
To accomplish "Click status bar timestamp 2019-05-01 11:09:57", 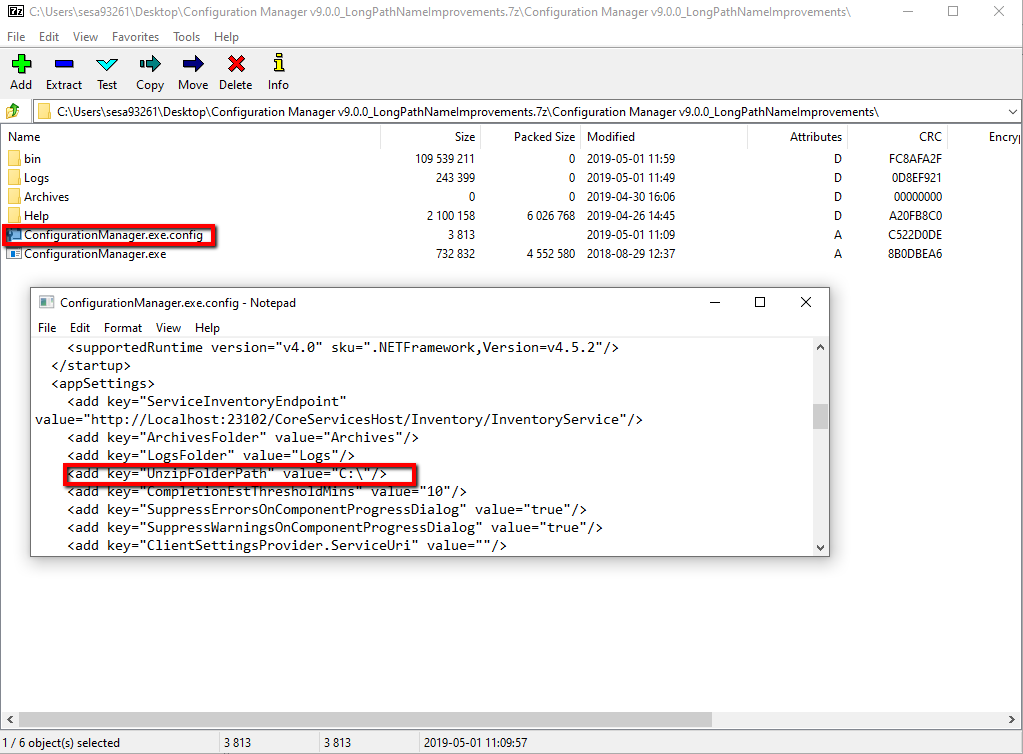I will [476, 742].
